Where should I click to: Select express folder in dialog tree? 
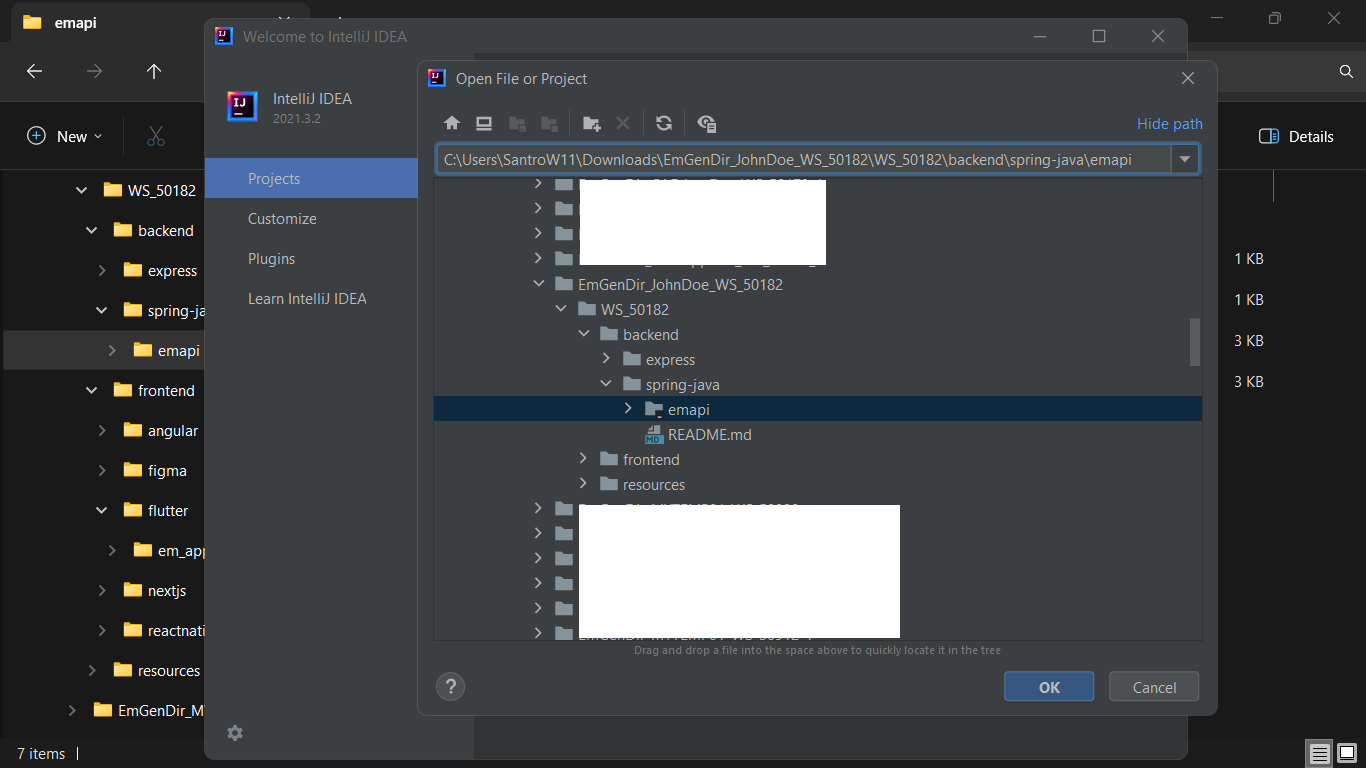(x=659, y=359)
